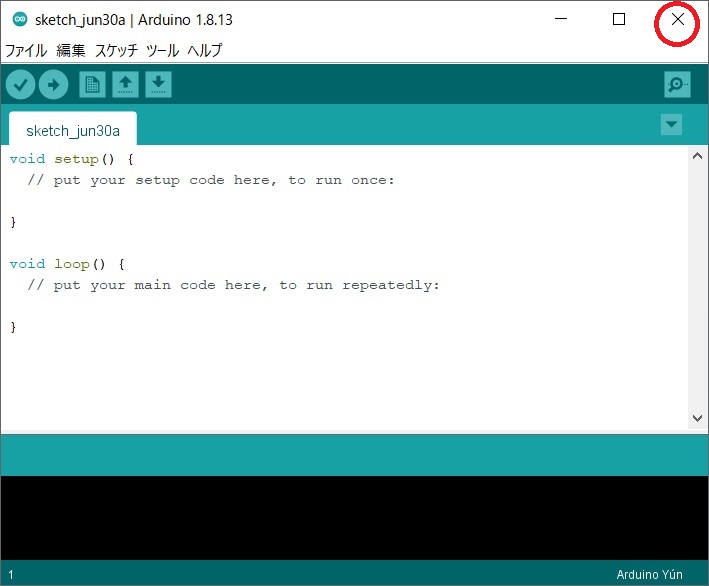Viewport: 709px width, 586px height.
Task: Save the sketch using the down-arrow icon
Action: tap(158, 85)
